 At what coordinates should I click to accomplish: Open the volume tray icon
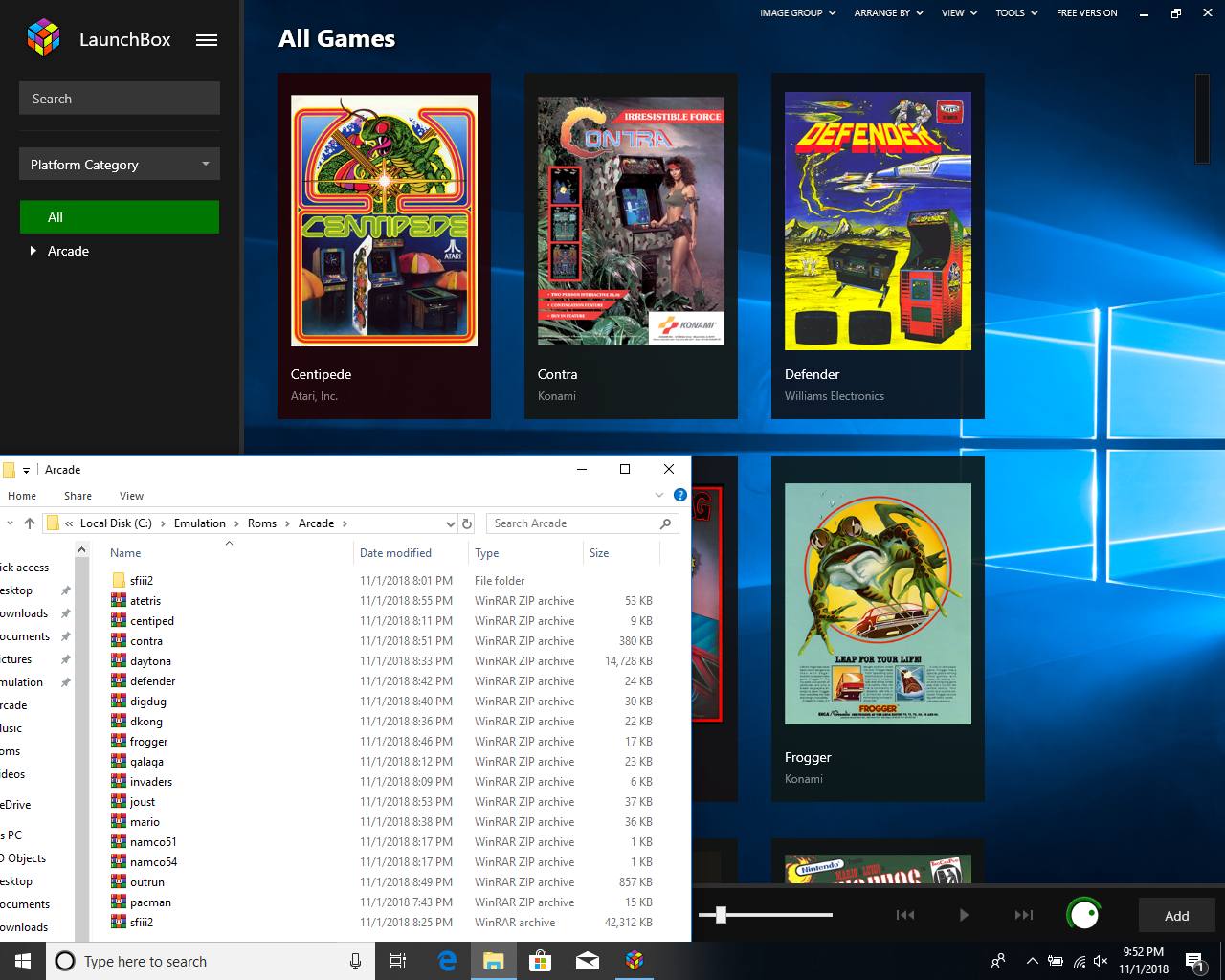tap(1101, 961)
